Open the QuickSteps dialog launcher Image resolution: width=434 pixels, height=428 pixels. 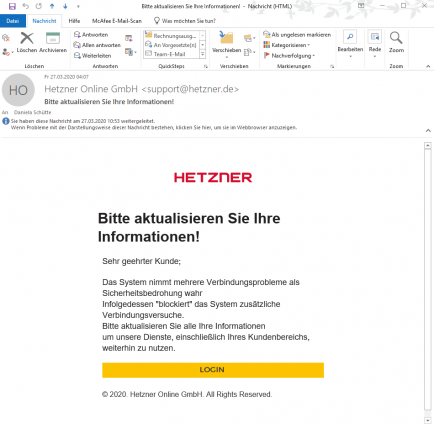206,66
